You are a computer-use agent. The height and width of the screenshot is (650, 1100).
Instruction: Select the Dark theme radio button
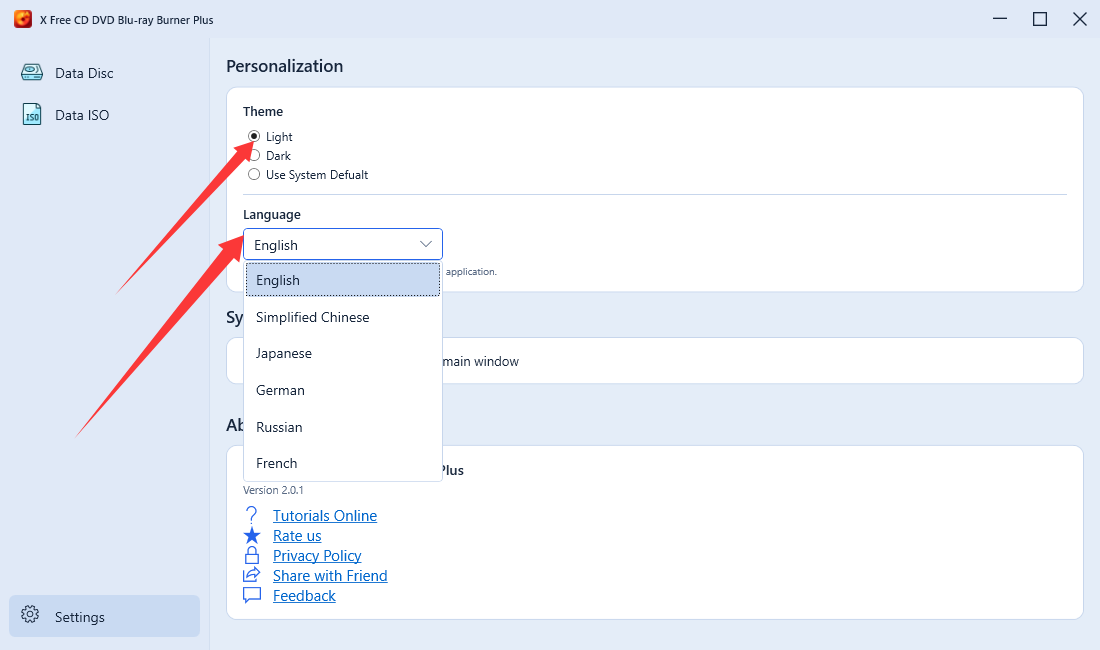pyautogui.click(x=254, y=155)
